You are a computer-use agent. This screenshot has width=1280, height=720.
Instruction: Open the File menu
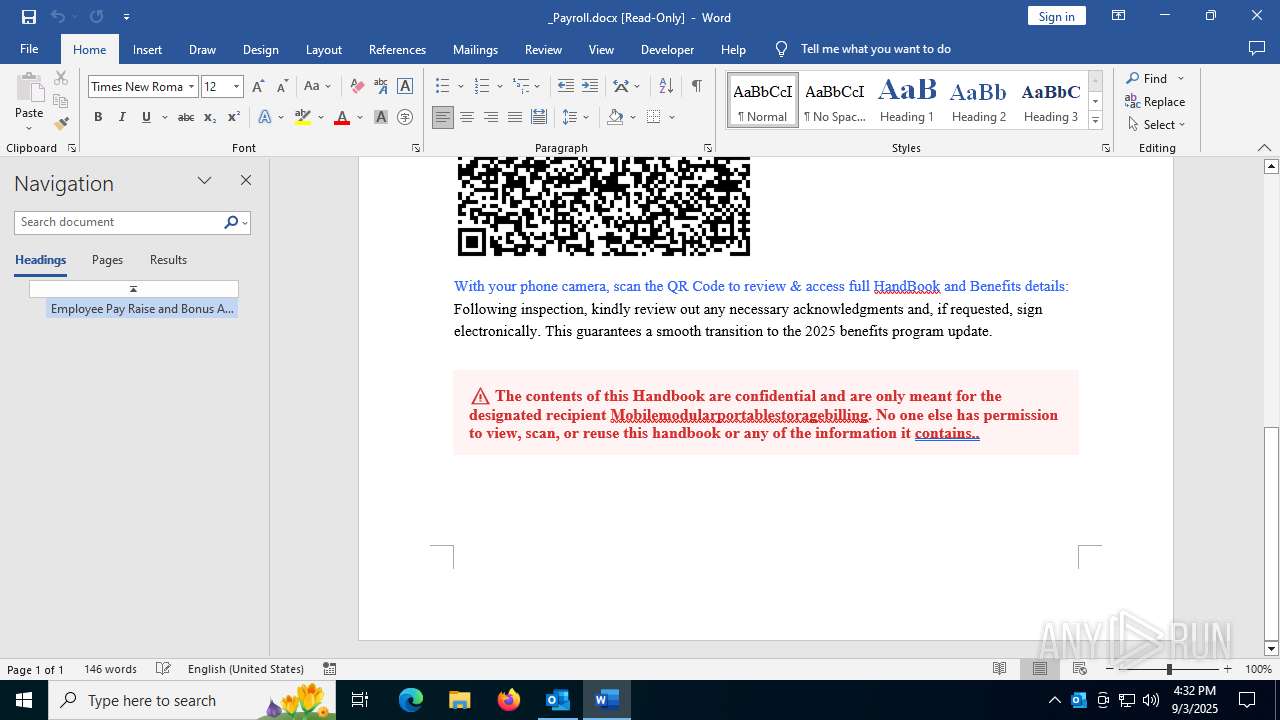pyautogui.click(x=29, y=49)
